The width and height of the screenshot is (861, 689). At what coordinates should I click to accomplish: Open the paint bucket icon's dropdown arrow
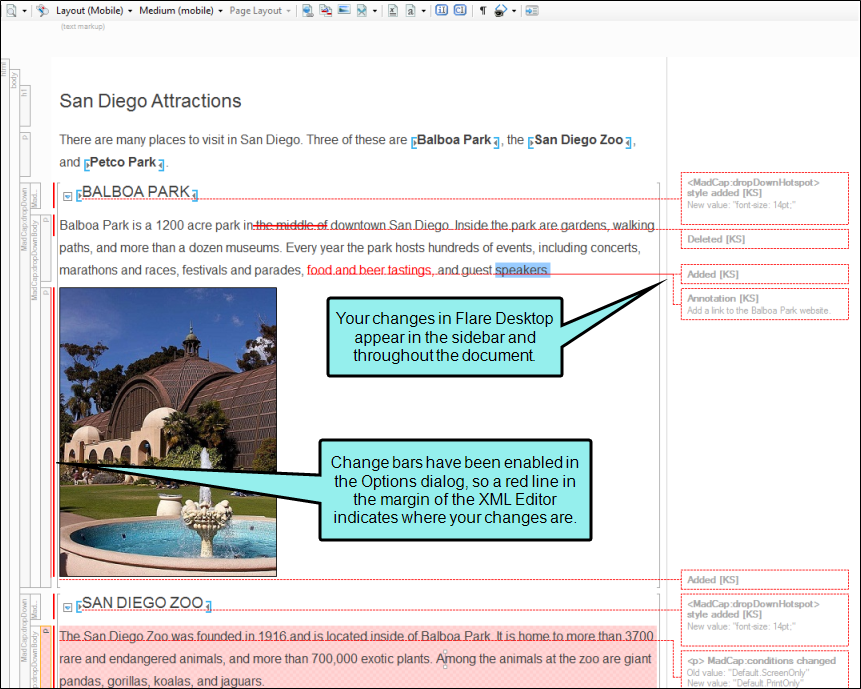click(514, 11)
